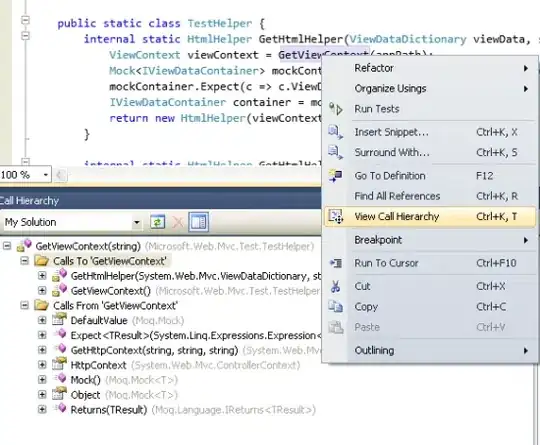Collapse the GetHtmlHelper method outline
Image resolution: width=540 pixels, height=445 pixels.
[25, 35]
